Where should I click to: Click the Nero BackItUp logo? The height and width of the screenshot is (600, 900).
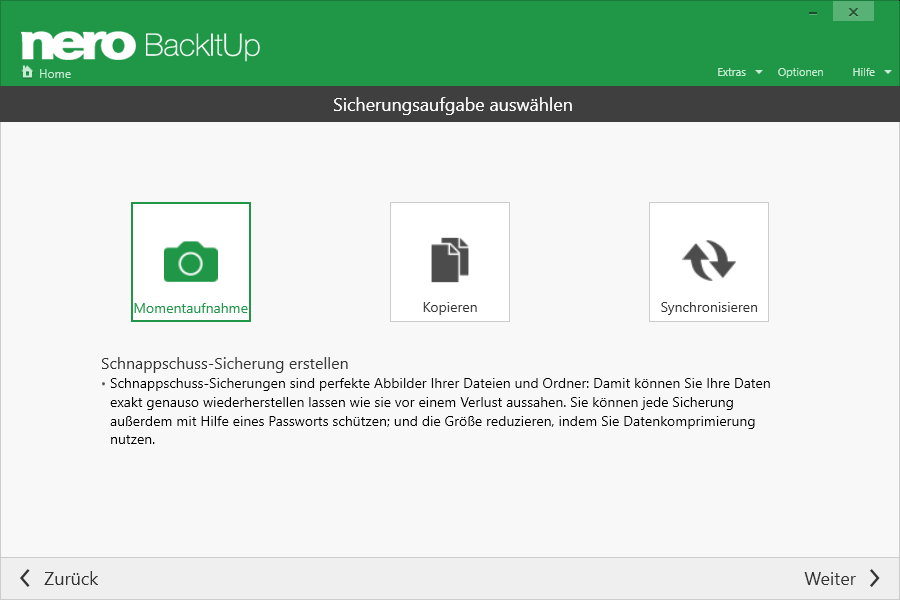tap(140, 45)
